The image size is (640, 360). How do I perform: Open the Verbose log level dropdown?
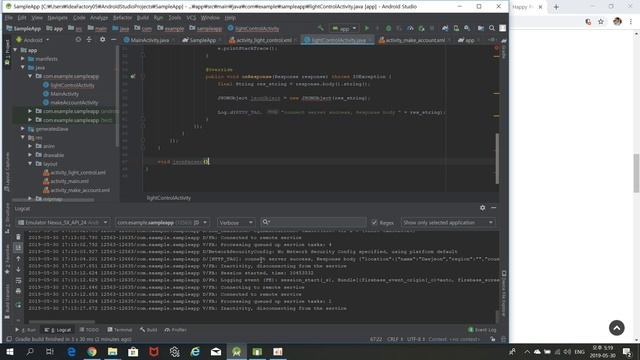tap(236, 222)
